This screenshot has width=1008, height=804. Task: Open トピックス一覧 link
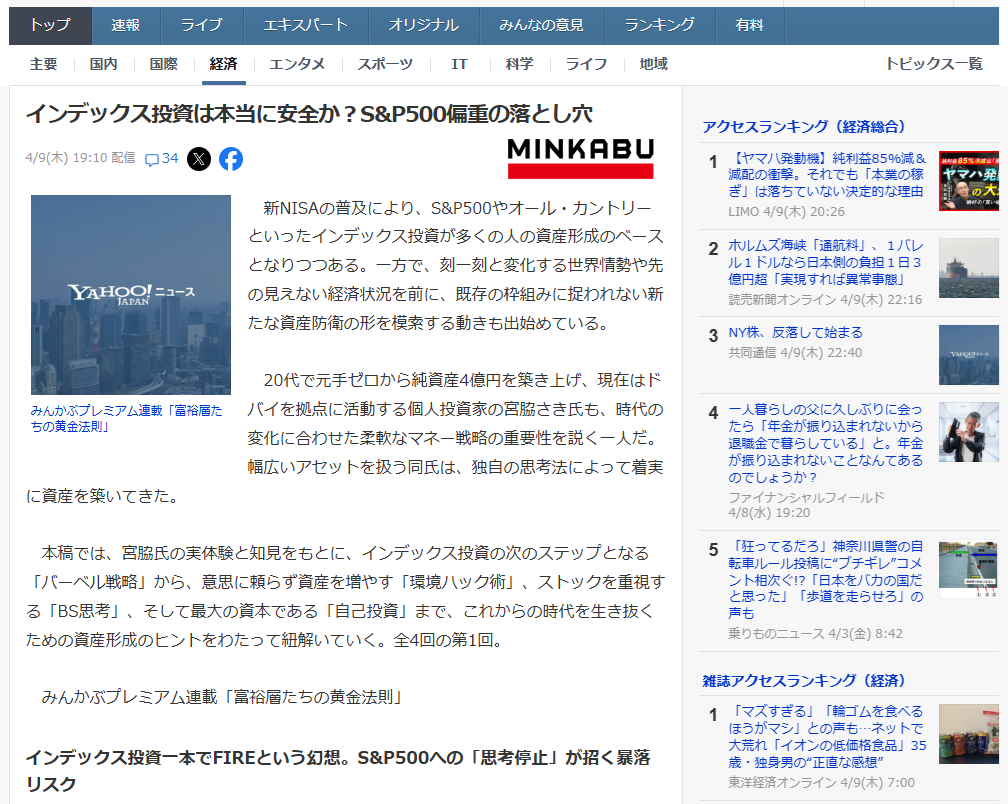(934, 64)
